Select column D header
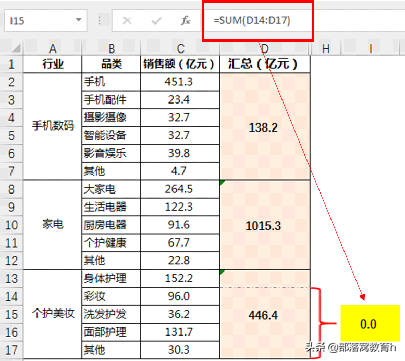Screen dimensions: 405x361 (265, 49)
